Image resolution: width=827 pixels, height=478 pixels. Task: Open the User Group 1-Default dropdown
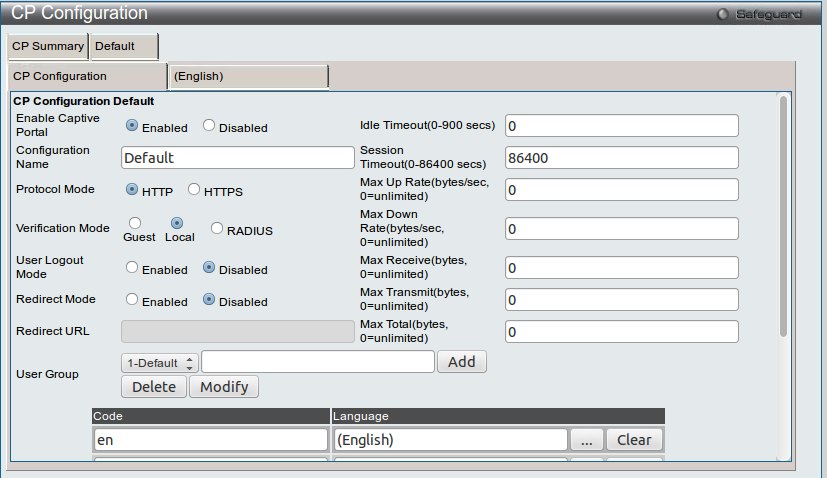tap(159, 362)
